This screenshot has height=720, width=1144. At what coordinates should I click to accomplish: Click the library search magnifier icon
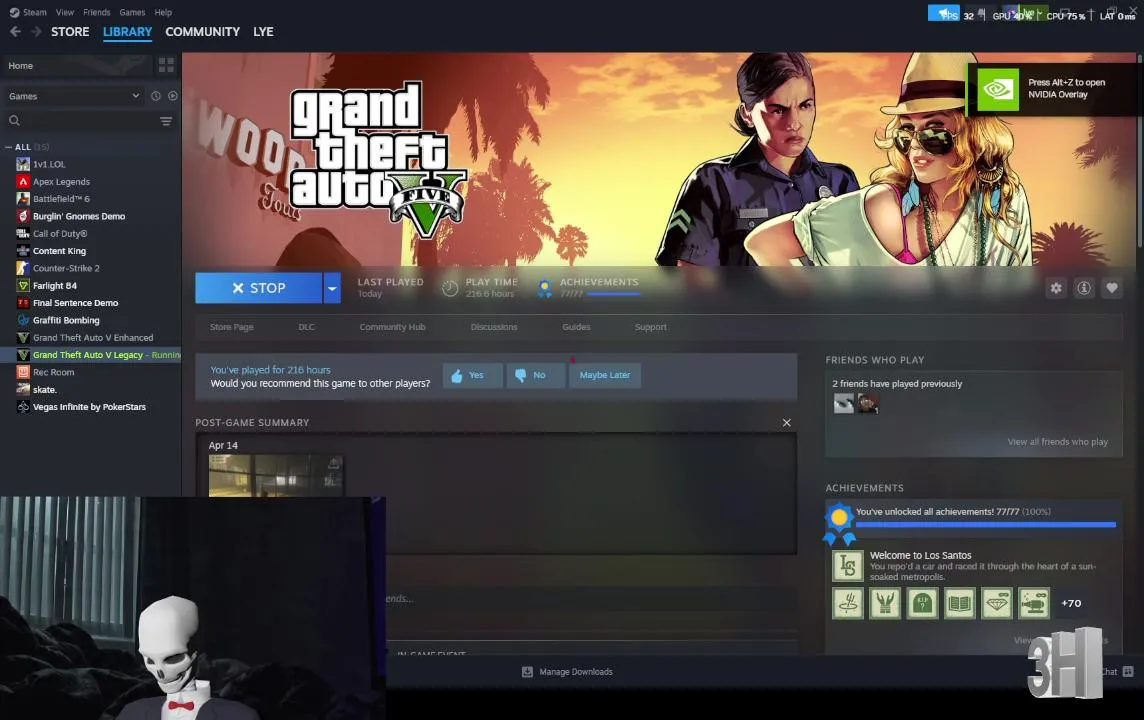(x=15, y=120)
